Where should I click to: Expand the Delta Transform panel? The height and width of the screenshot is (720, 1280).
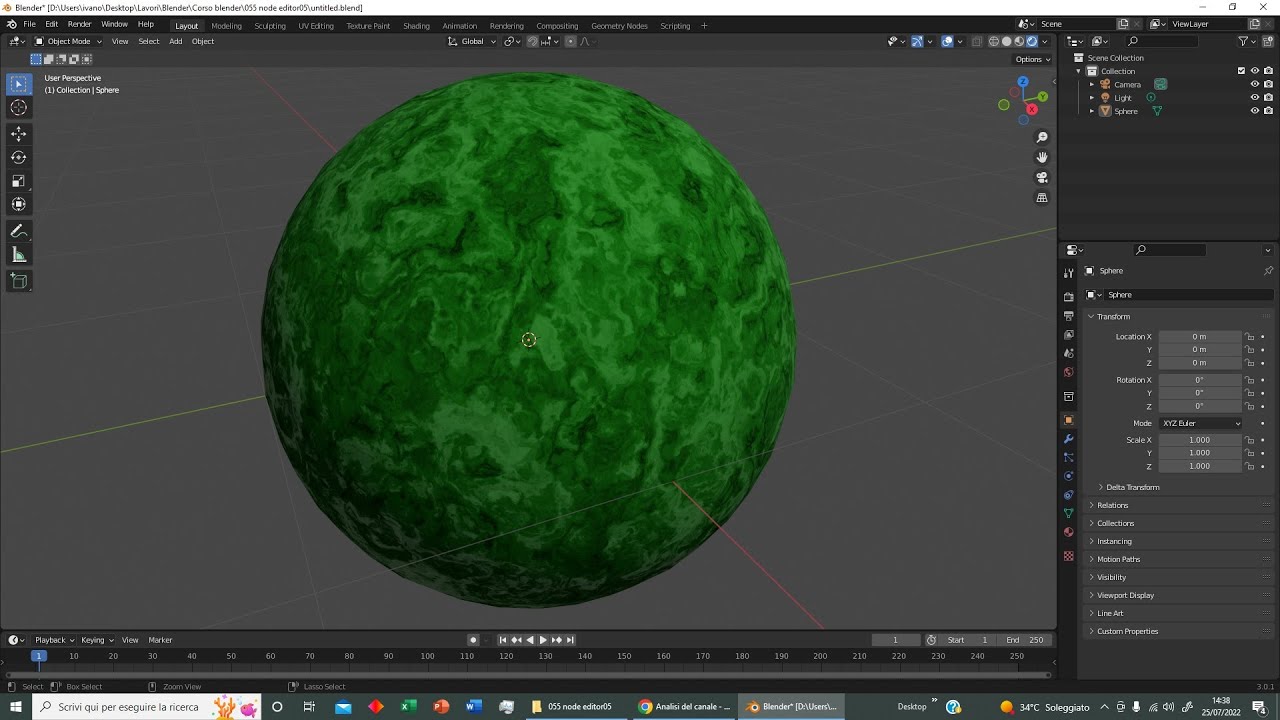[1132, 487]
